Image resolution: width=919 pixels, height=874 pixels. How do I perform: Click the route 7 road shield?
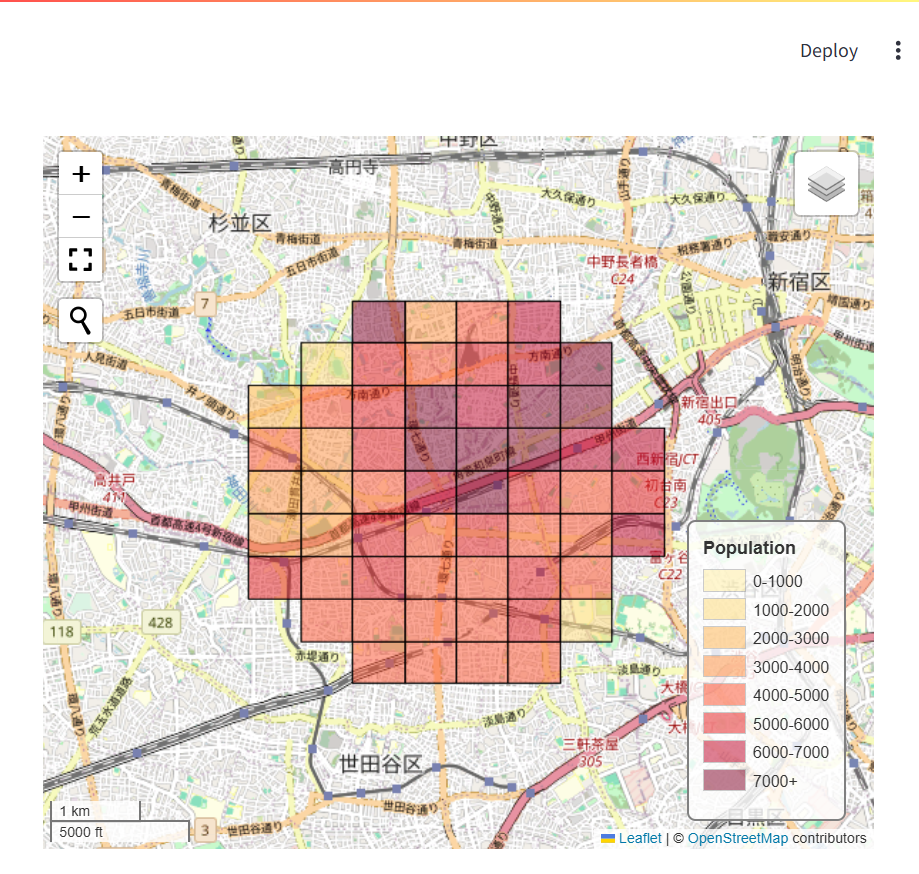(205, 304)
